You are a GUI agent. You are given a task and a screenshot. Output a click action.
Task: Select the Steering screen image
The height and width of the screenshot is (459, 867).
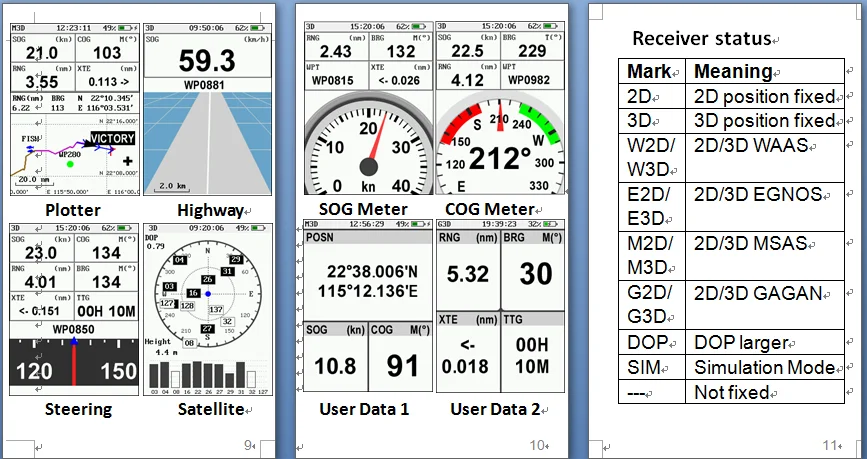pyautogui.click(x=74, y=309)
